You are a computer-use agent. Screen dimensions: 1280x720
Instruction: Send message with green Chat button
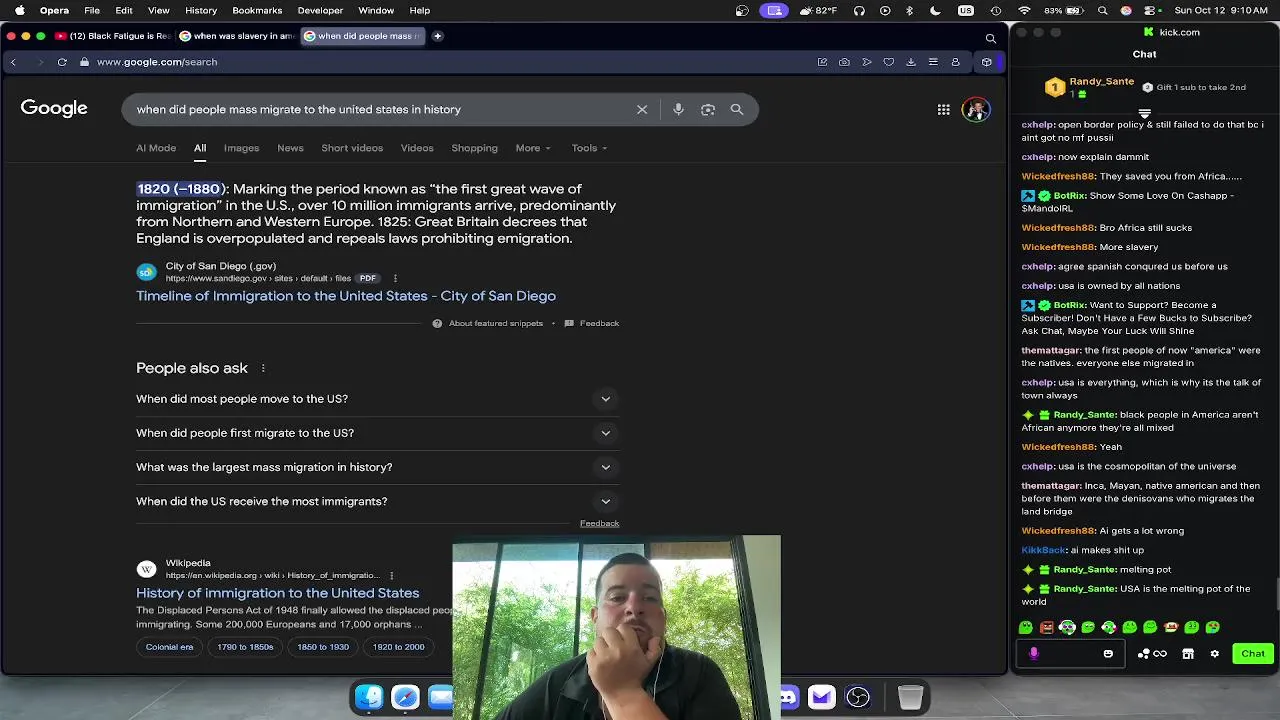tap(1253, 654)
